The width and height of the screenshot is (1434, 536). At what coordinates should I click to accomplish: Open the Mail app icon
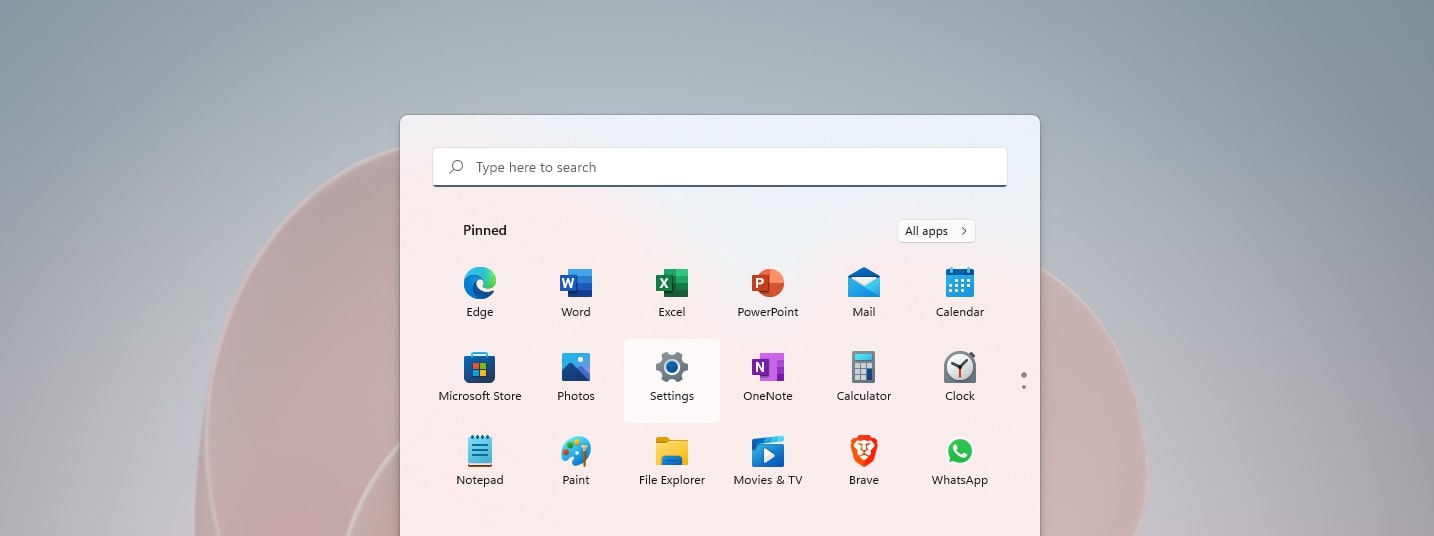864,284
